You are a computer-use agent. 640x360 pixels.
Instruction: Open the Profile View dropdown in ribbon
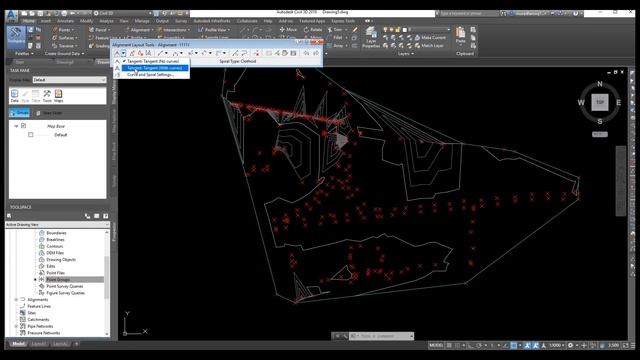tap(214, 30)
